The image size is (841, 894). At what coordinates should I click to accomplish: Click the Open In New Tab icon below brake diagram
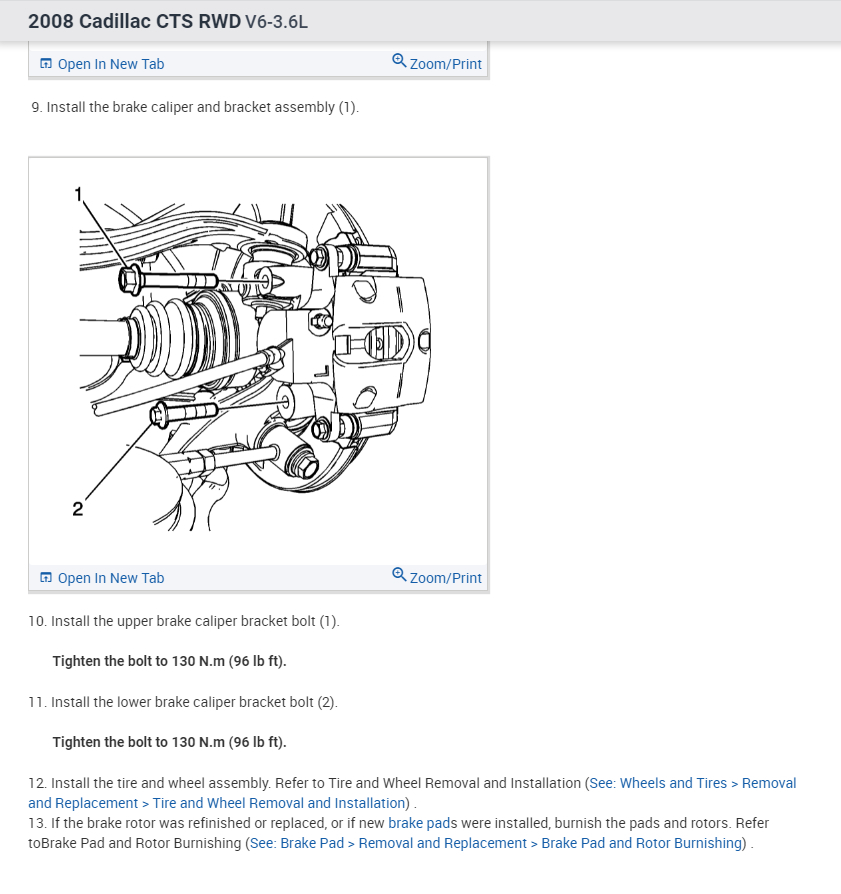(46, 577)
